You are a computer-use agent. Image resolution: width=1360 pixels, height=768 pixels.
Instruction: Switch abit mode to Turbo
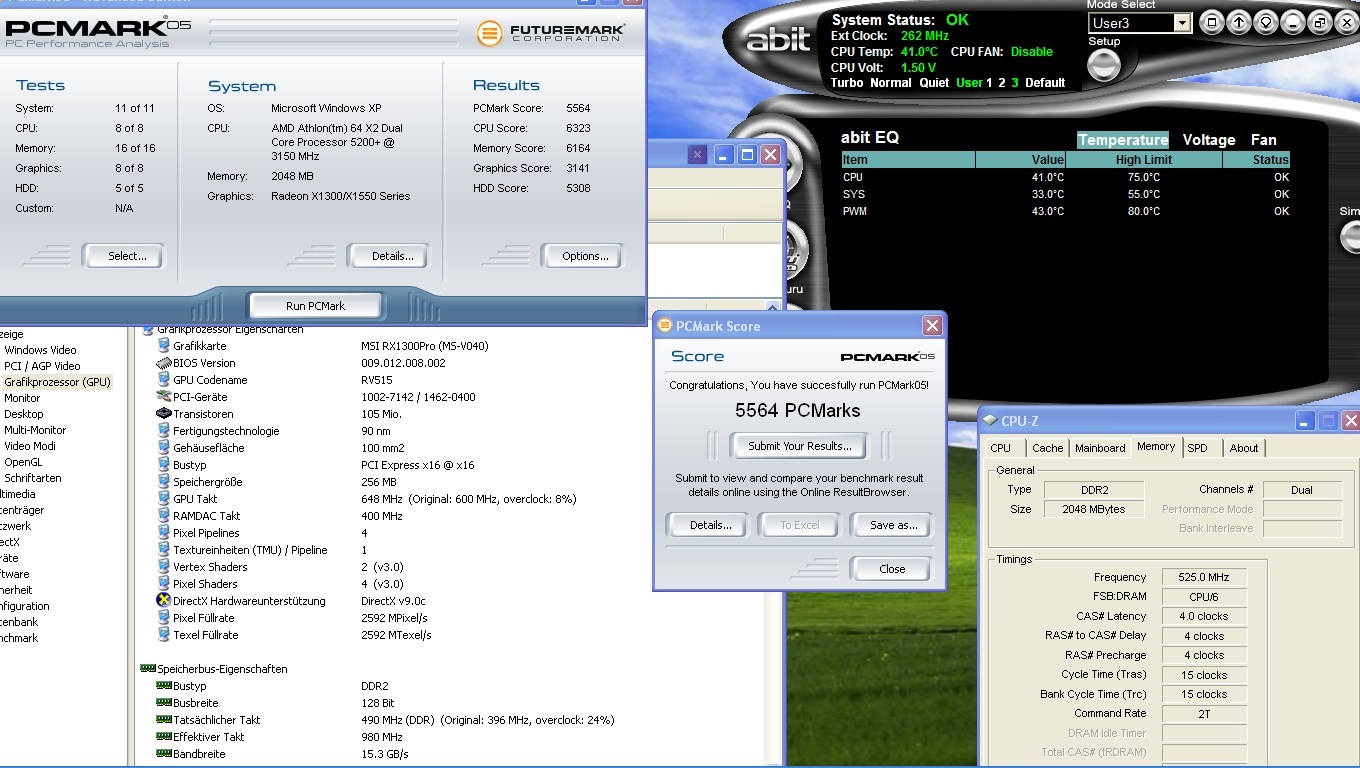tap(847, 83)
